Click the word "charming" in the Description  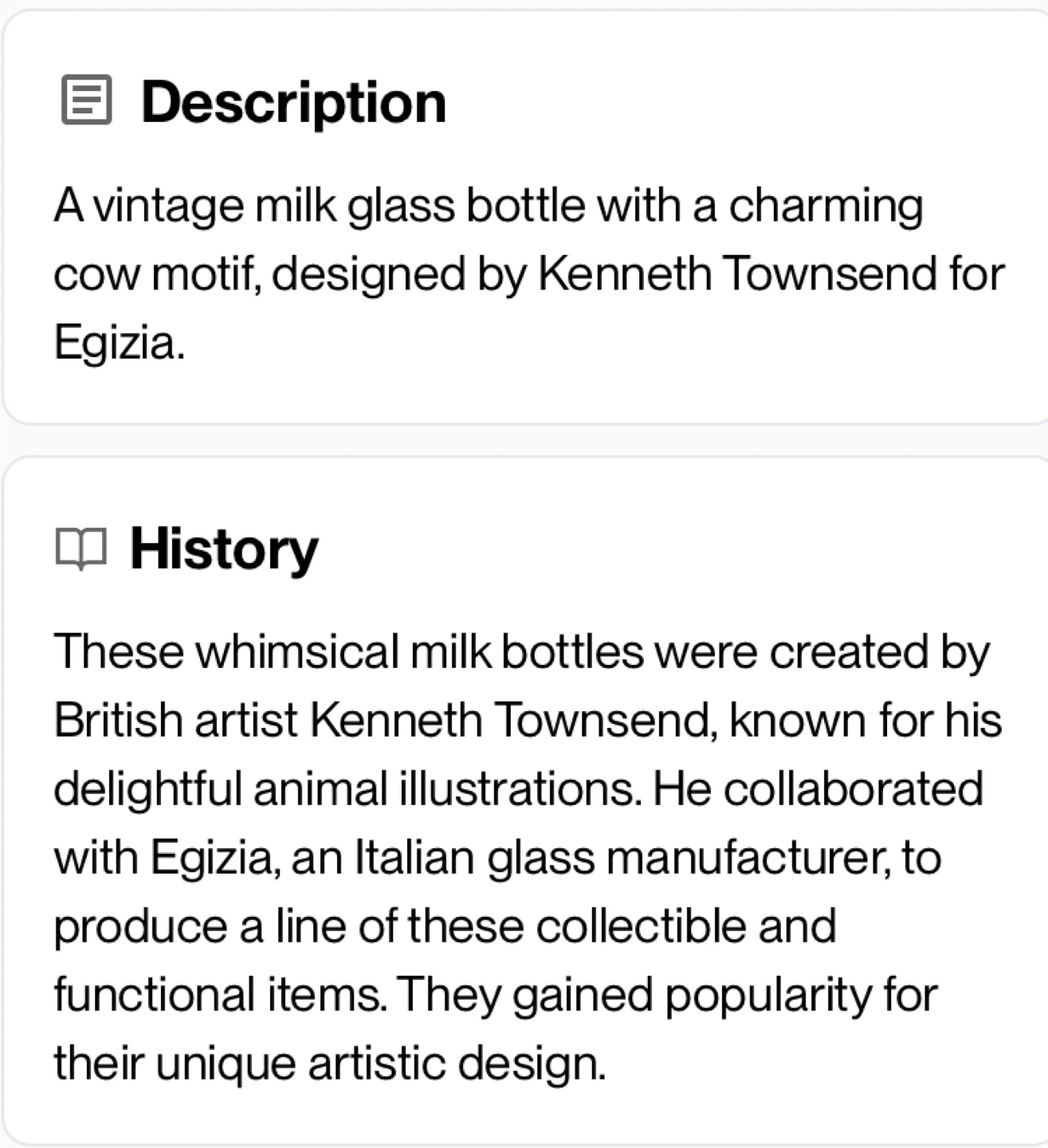pyautogui.click(x=826, y=206)
